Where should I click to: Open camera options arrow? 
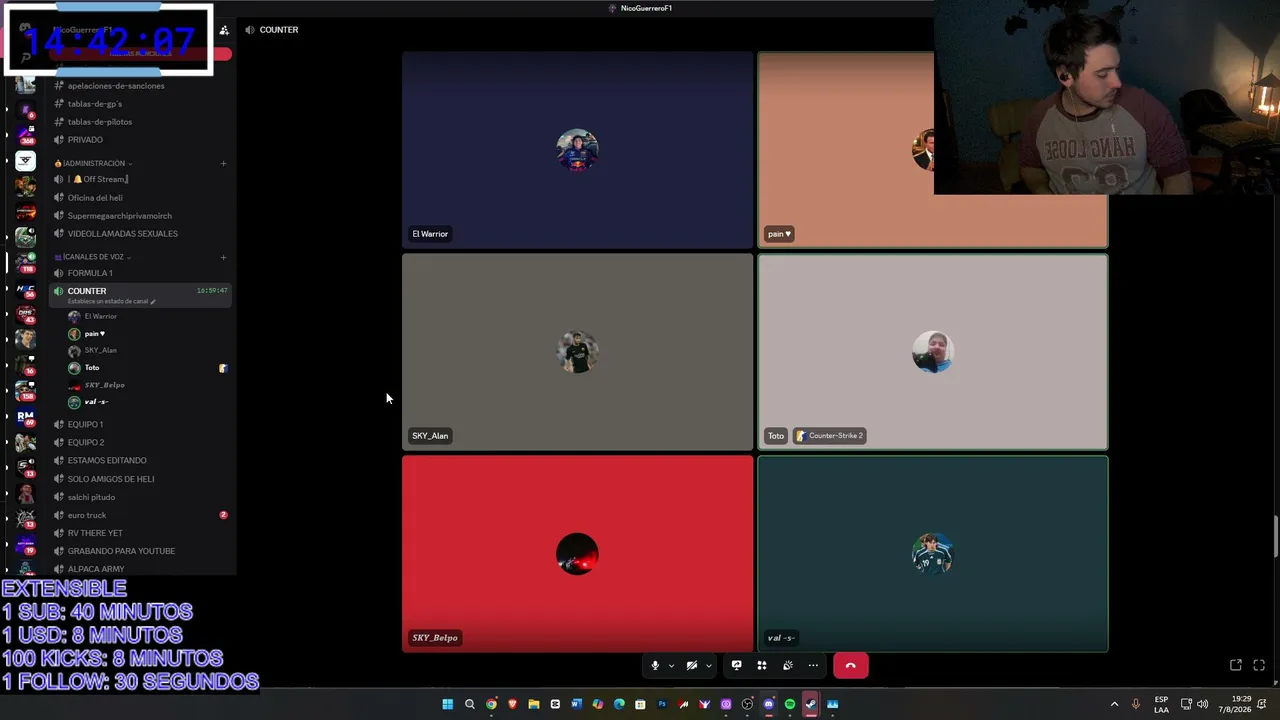tap(708, 665)
